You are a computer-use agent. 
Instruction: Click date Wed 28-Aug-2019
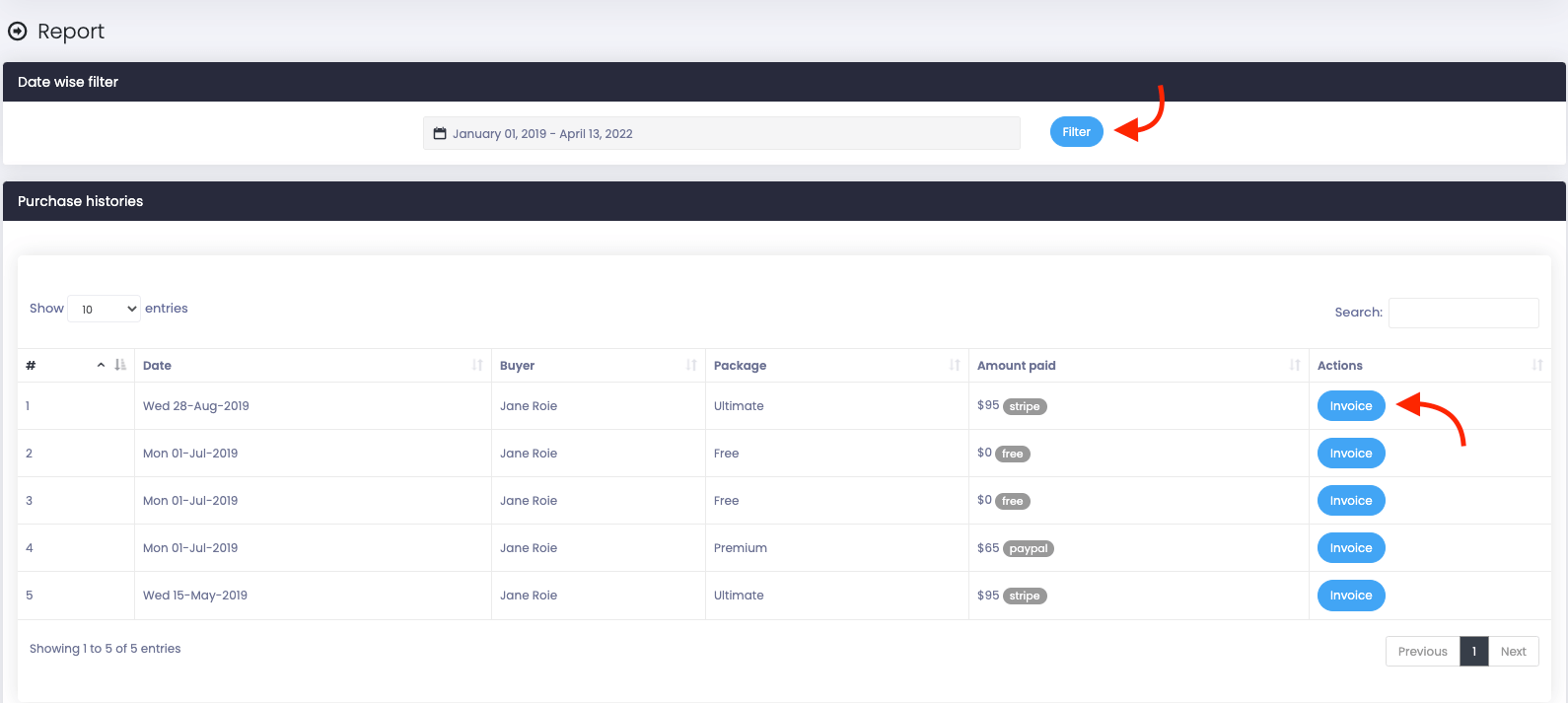(196, 406)
